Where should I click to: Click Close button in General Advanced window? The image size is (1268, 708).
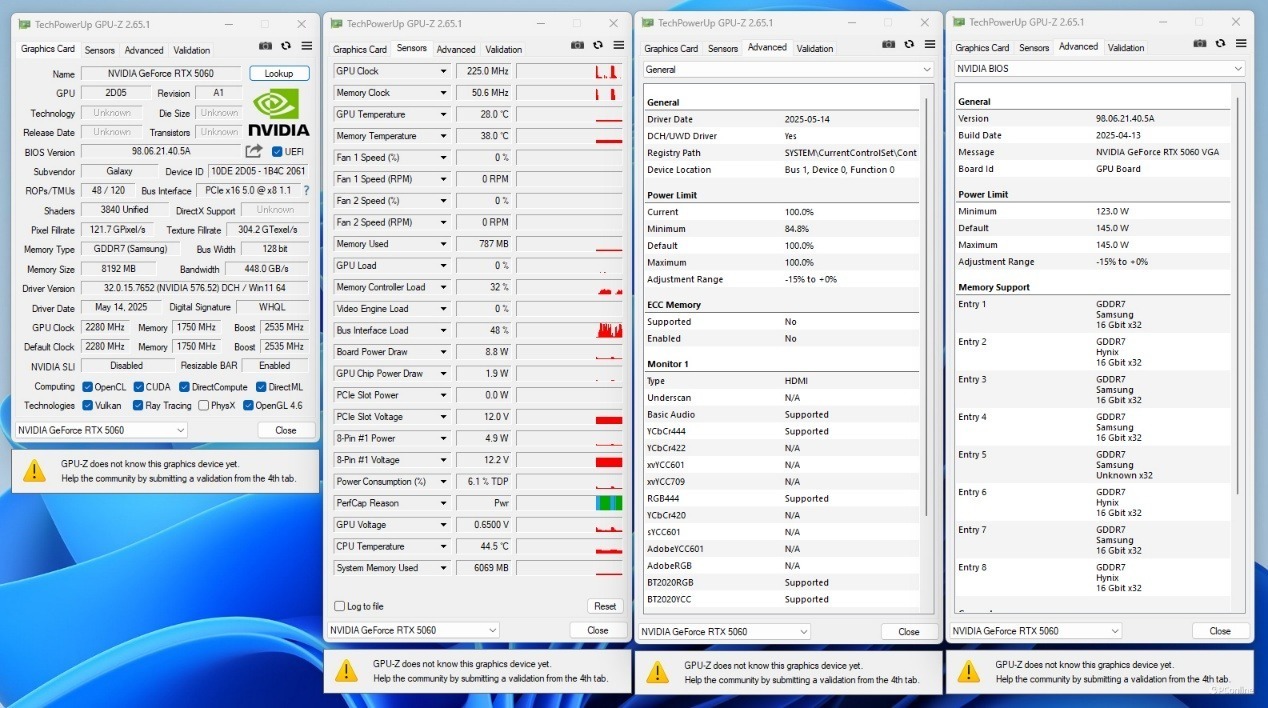pyautogui.click(x=909, y=631)
